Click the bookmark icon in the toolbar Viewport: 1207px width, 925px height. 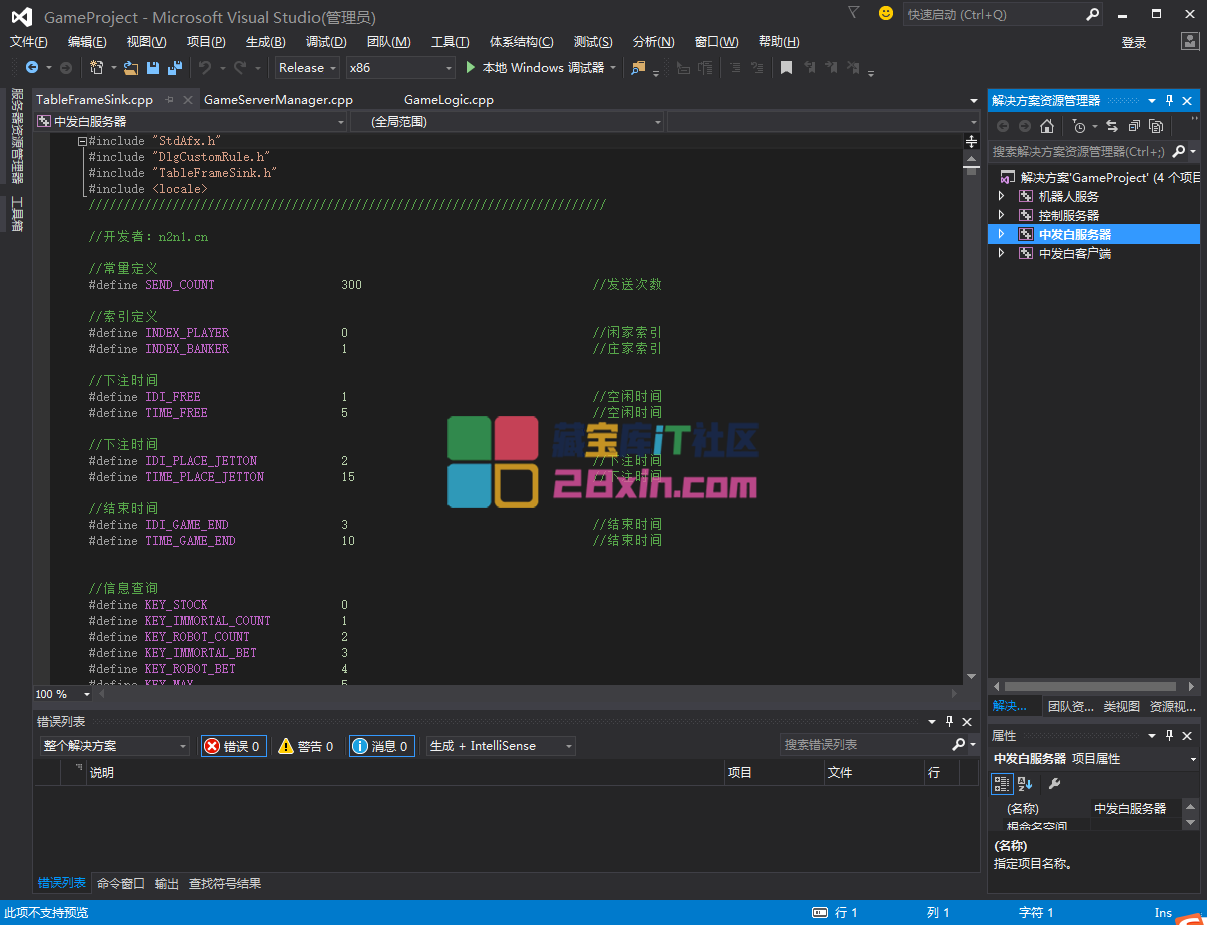[786, 68]
